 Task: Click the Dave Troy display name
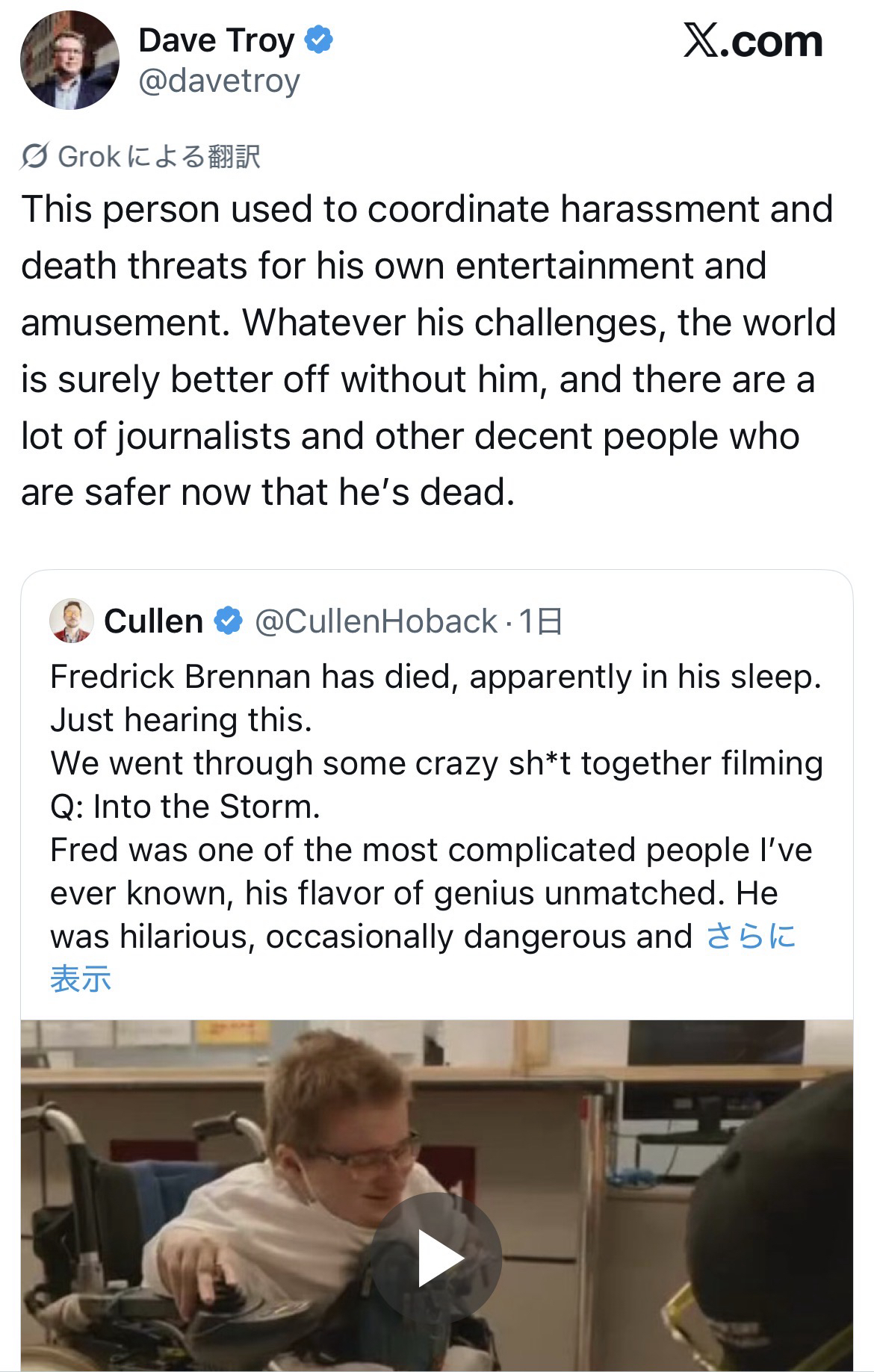[x=216, y=40]
